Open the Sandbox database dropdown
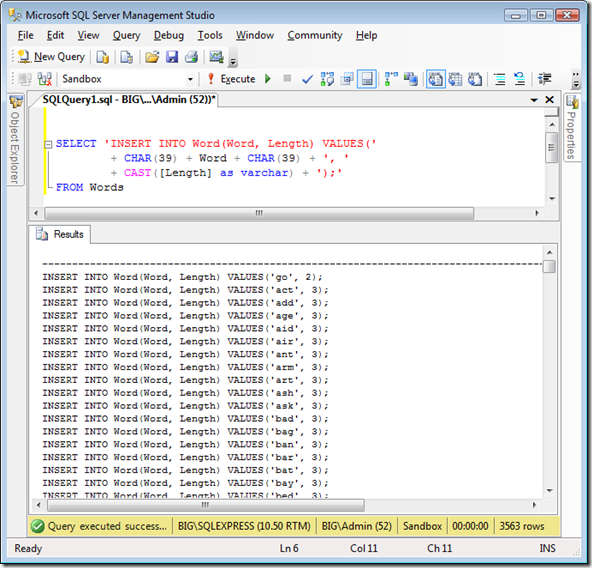 tap(190, 79)
